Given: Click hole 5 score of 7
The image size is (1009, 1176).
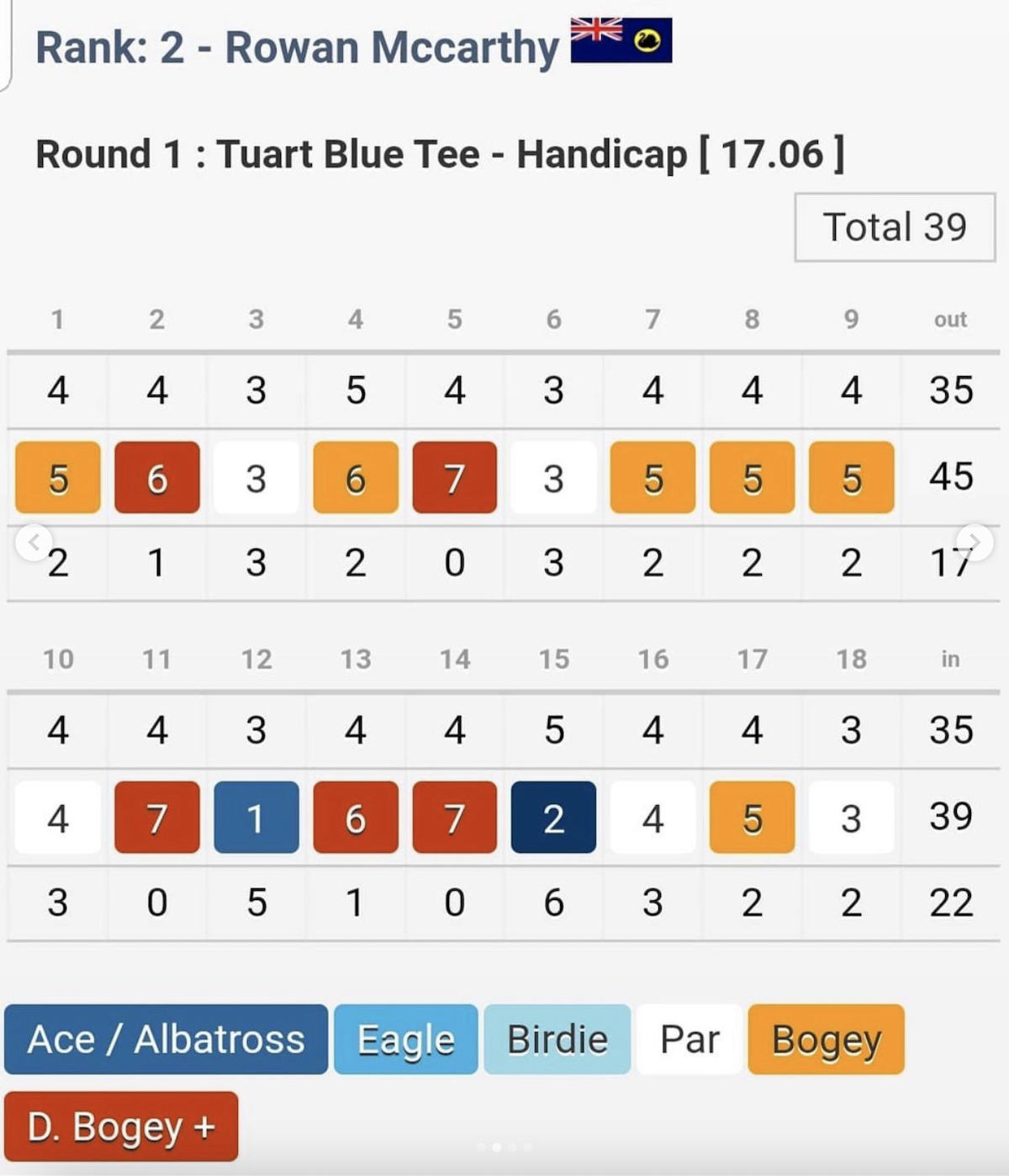Looking at the screenshot, I should [x=455, y=478].
